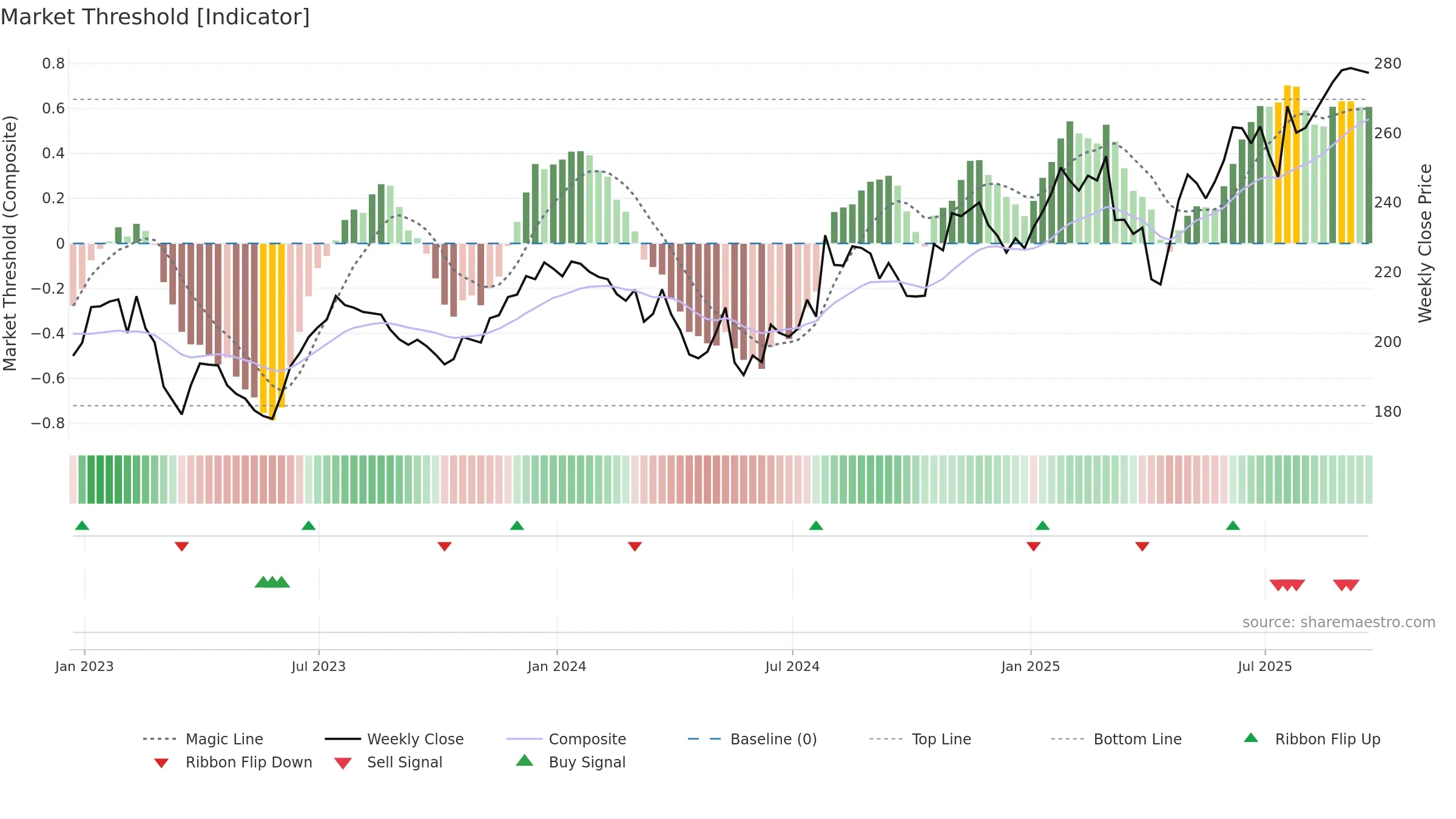Click the source: sharemaestro.com text
The width and height of the screenshot is (1456, 819).
pyautogui.click(x=1339, y=622)
